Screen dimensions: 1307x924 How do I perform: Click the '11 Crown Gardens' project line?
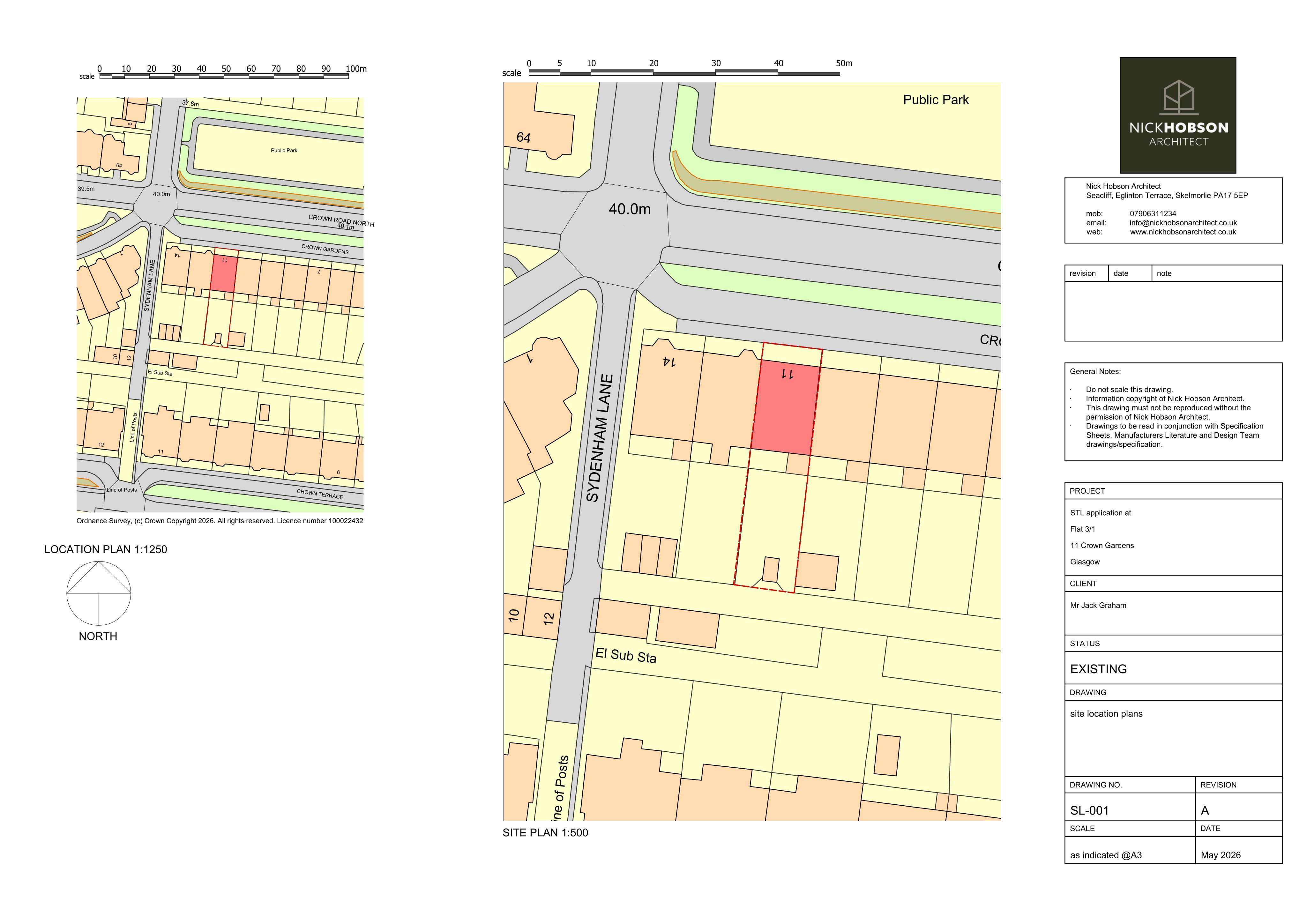click(x=1102, y=545)
